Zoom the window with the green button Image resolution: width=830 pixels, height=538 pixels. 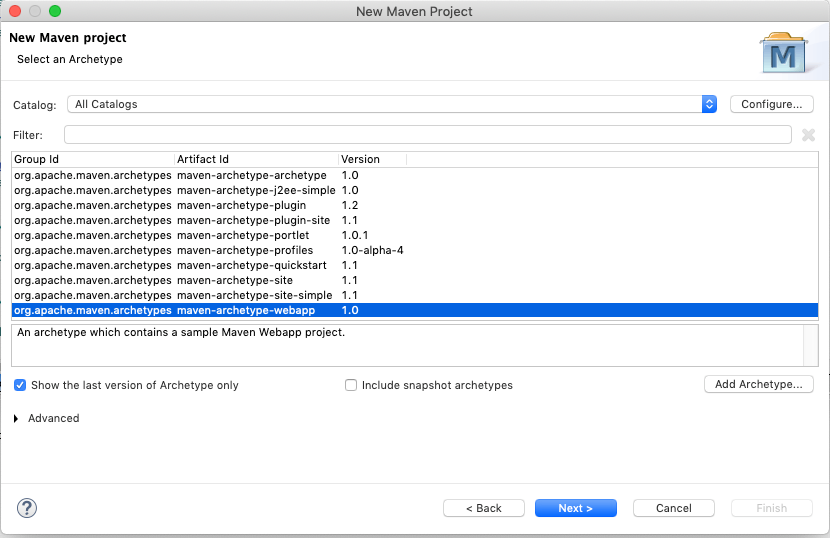pos(55,11)
